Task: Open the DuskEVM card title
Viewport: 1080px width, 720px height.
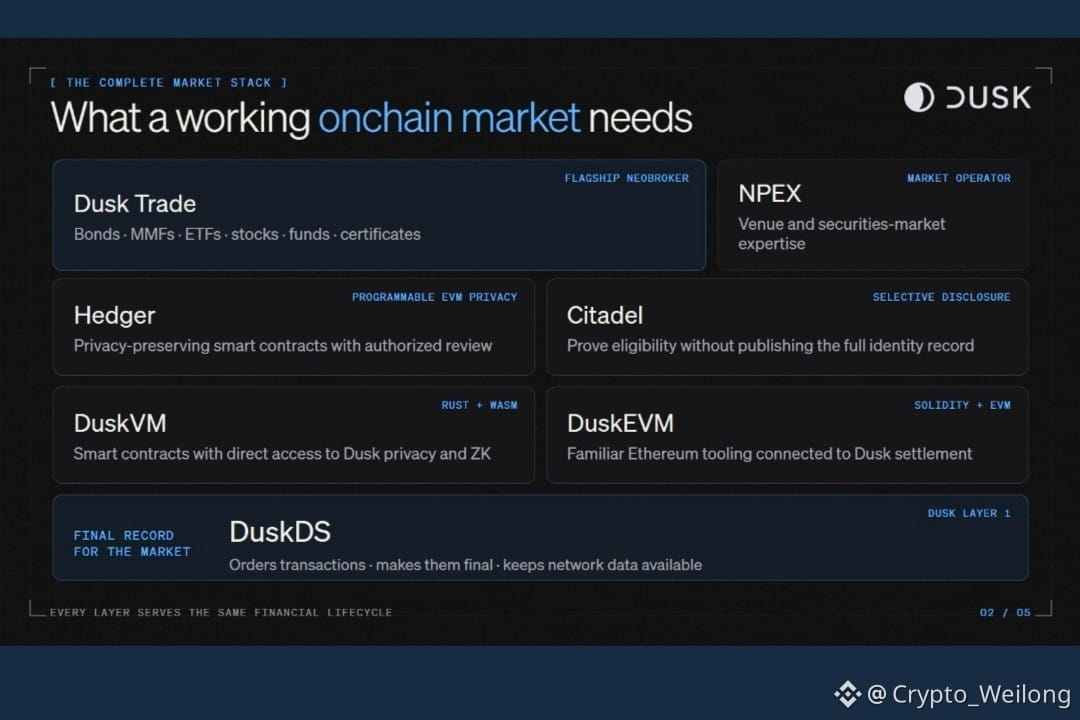Action: (621, 424)
